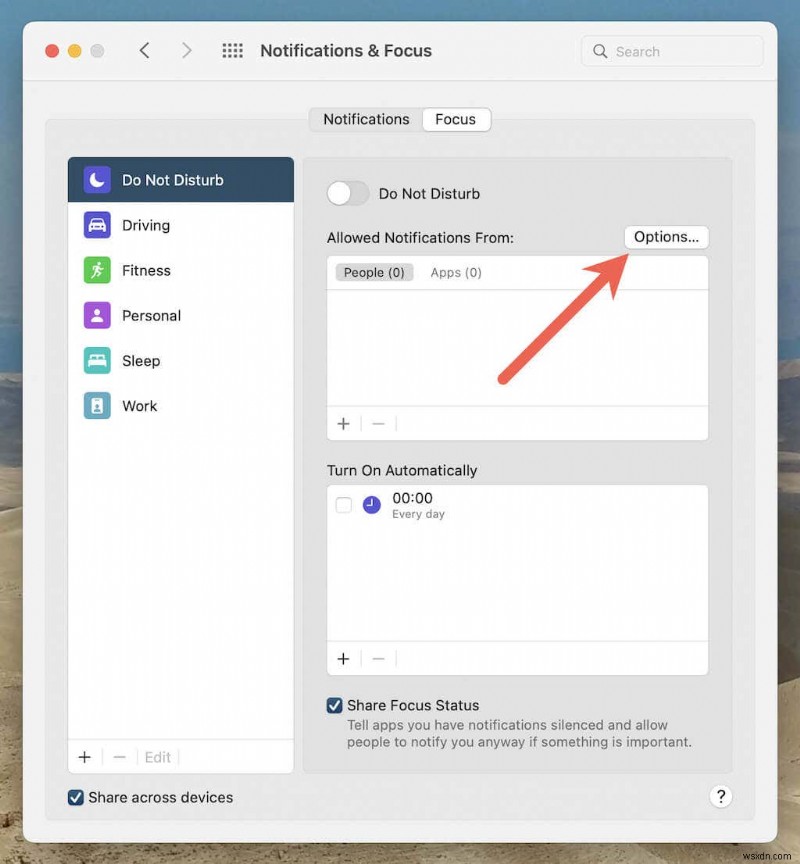Click the show all settings grid icon
This screenshot has height=864, width=800.
coord(232,50)
